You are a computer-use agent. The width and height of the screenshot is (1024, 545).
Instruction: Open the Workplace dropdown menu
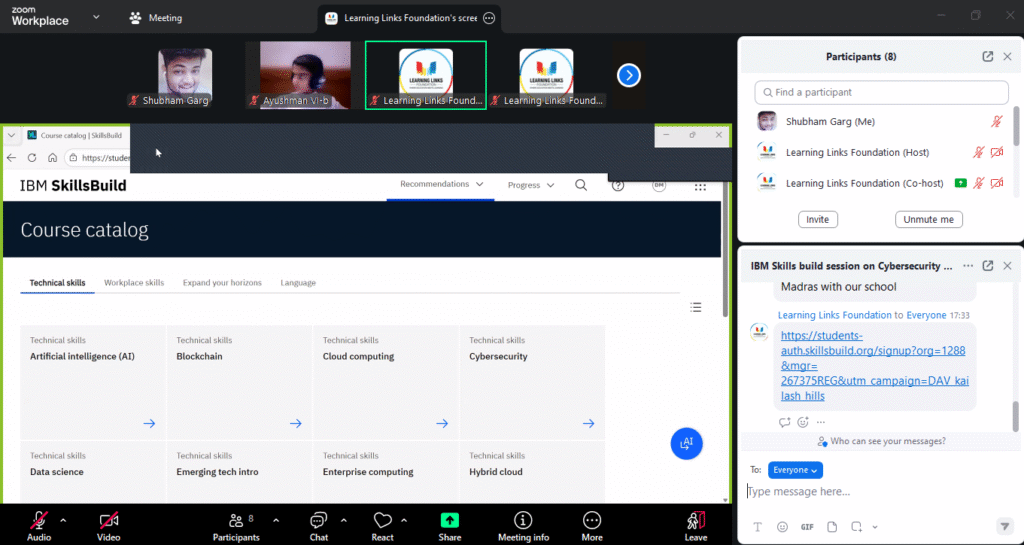point(95,17)
